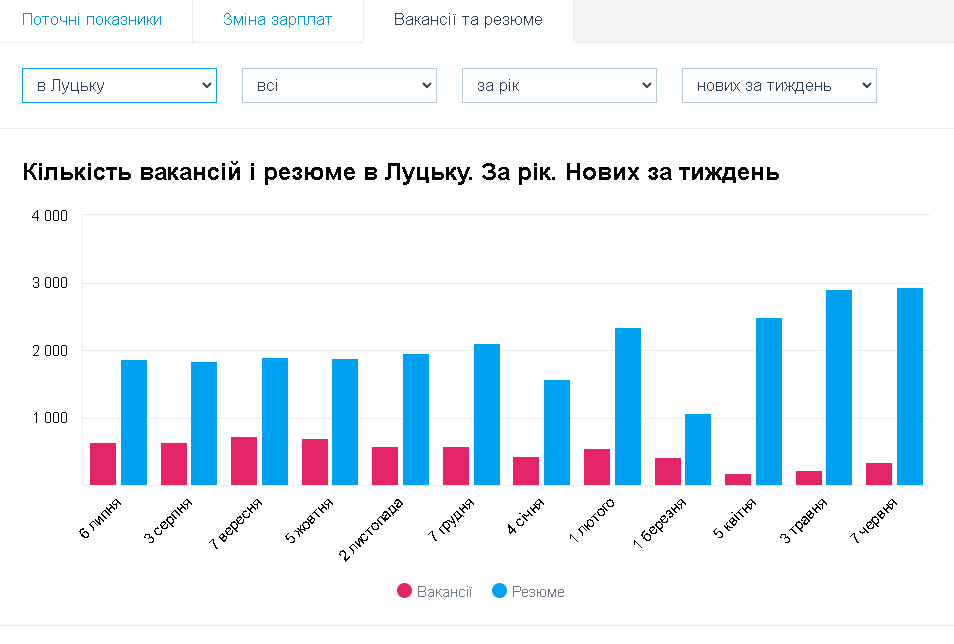Switch to the Поточні показники tab

92,20
